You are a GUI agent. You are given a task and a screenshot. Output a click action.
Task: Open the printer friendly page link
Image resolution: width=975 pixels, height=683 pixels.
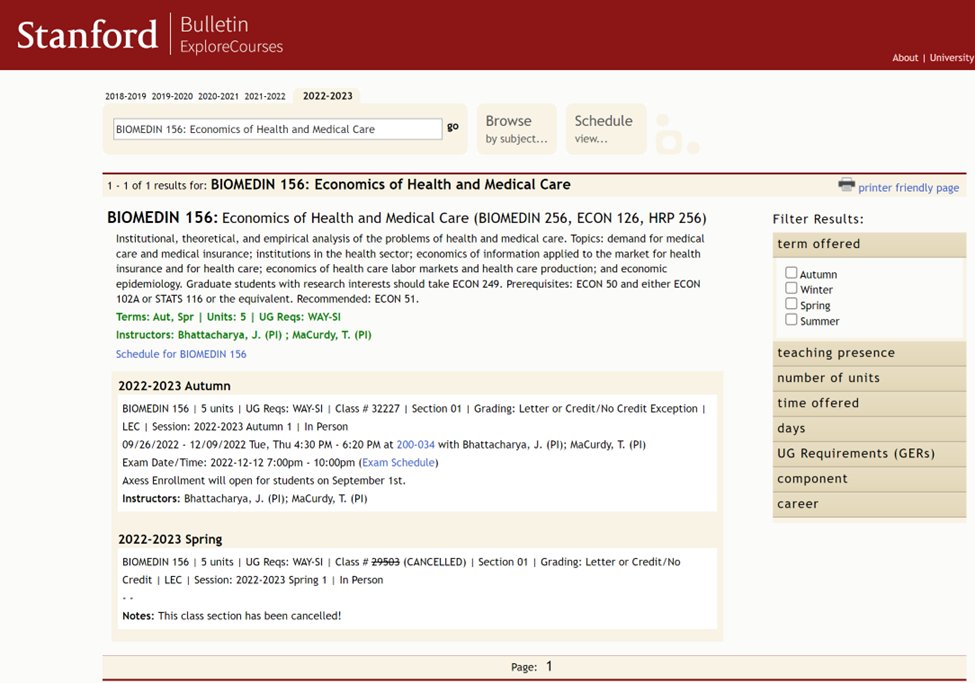tap(908, 188)
